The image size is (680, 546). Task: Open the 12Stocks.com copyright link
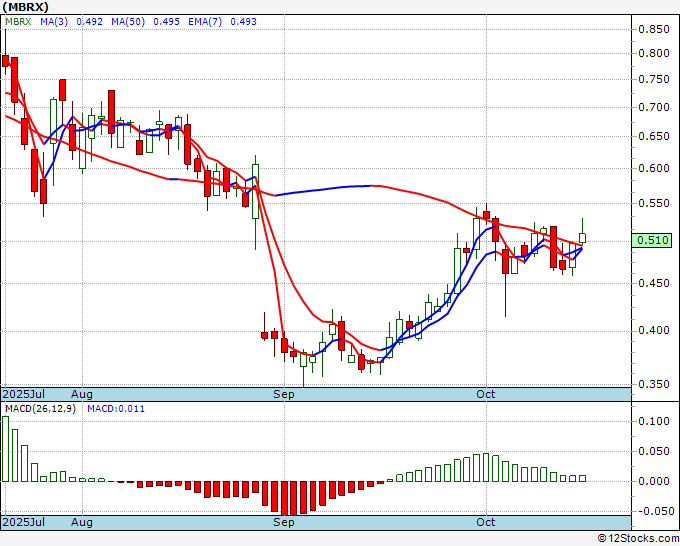coord(636,538)
